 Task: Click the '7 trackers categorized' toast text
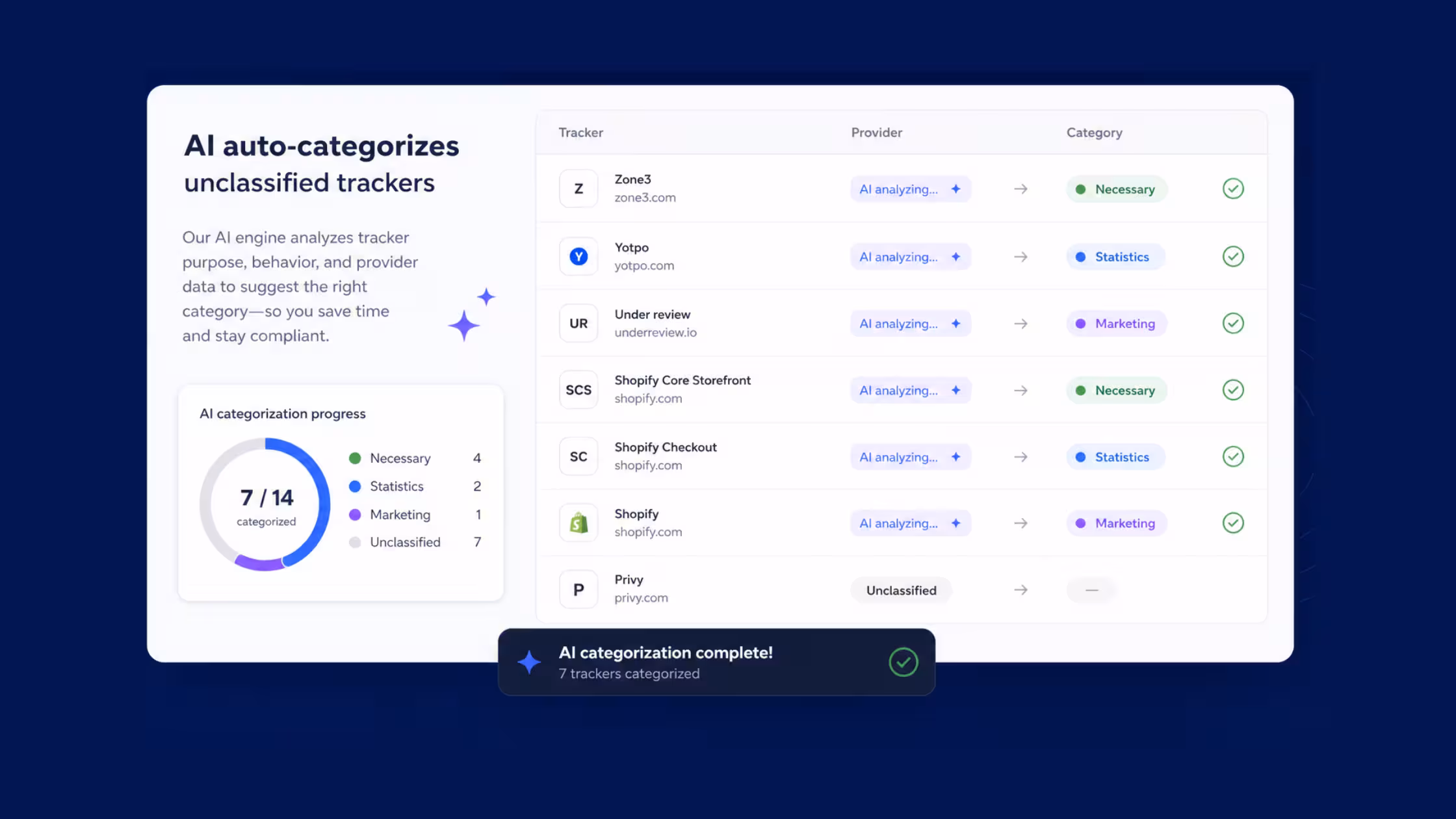click(629, 674)
